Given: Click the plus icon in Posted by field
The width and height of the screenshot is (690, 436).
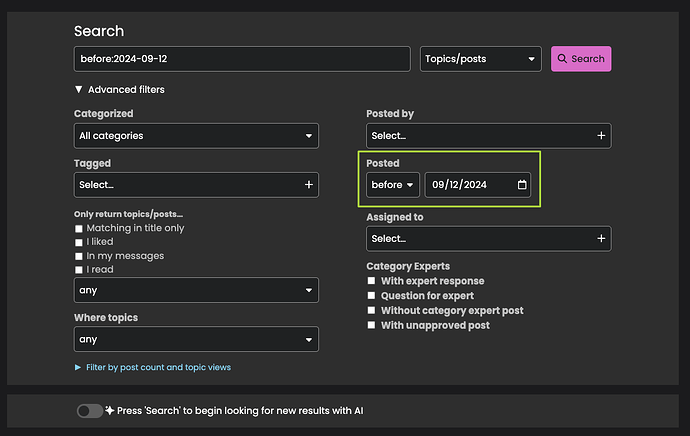Looking at the screenshot, I should tap(601, 136).
